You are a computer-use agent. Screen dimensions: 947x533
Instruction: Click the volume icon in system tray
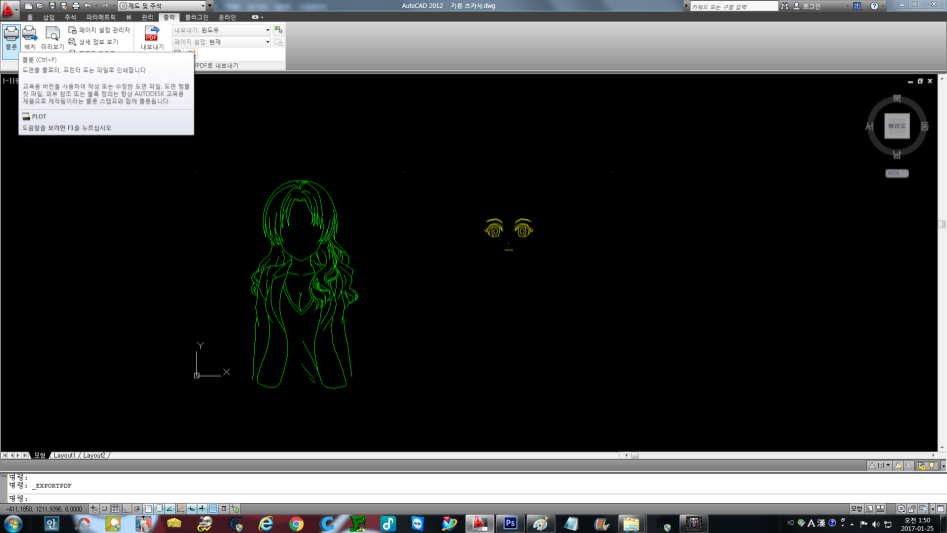(x=876, y=524)
